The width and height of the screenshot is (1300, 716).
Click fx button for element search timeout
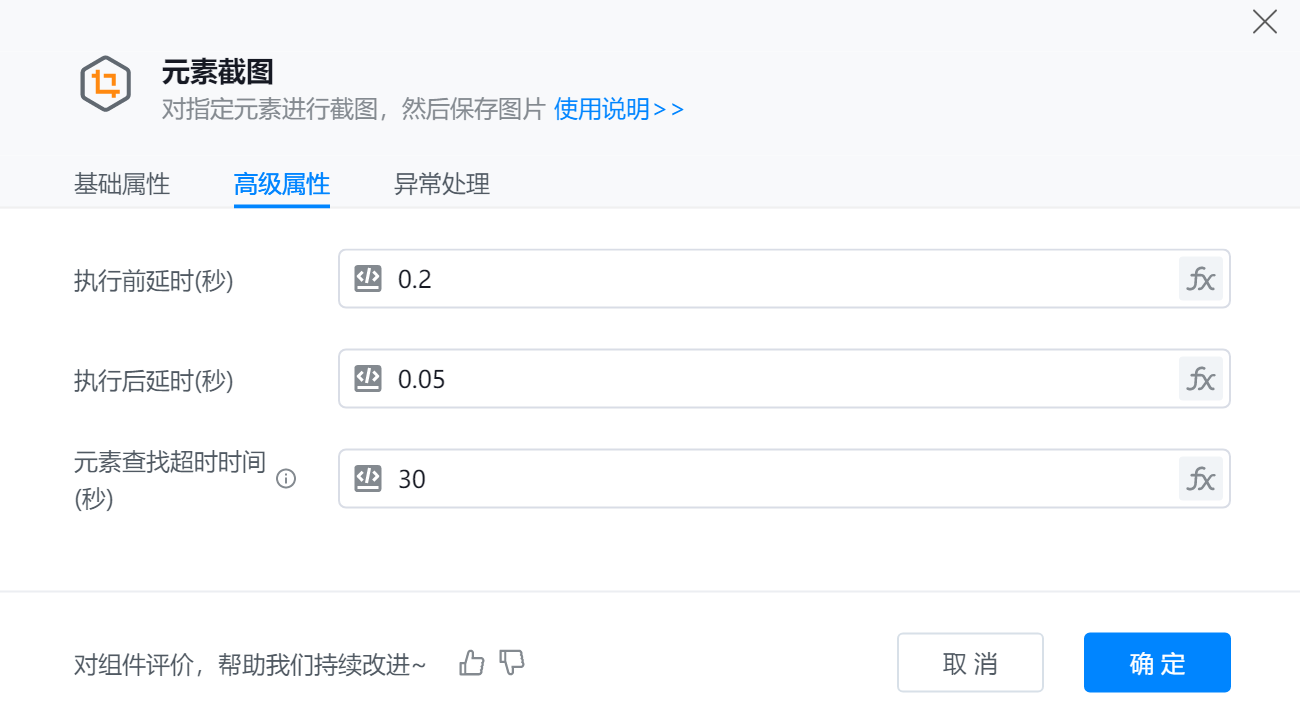1200,479
